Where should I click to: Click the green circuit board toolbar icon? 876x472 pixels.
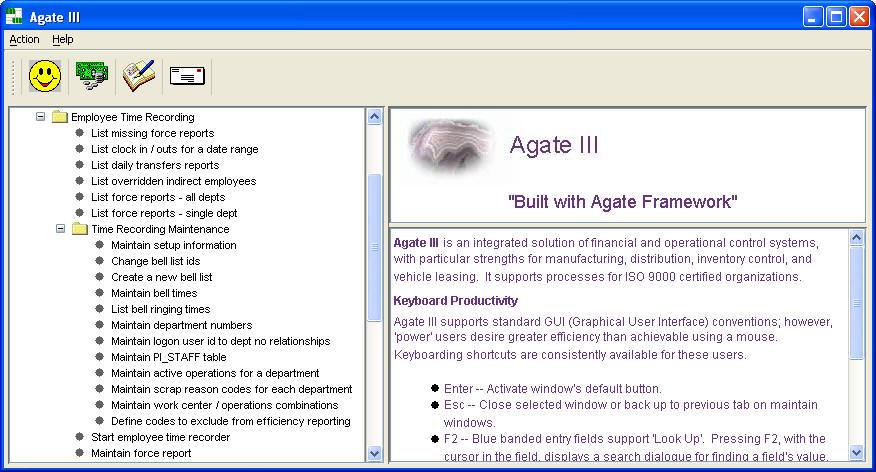[92, 76]
